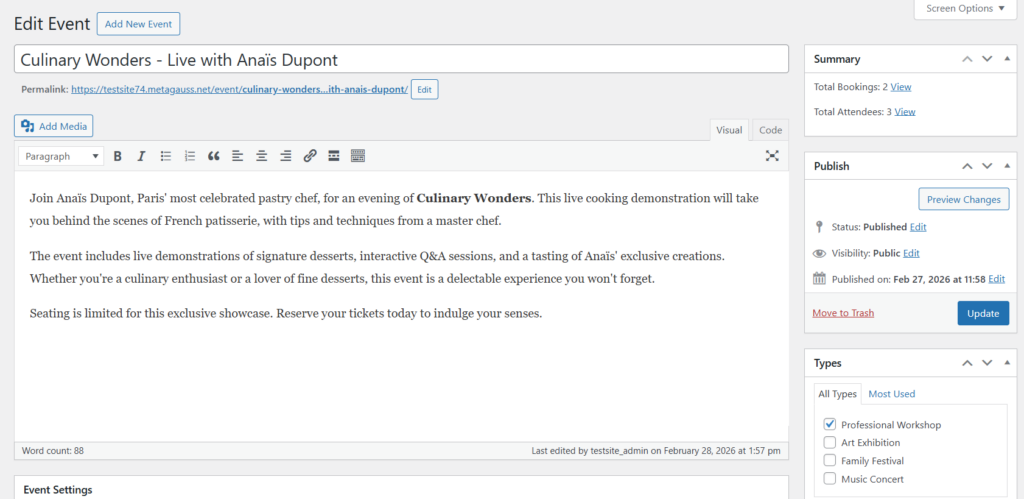Check the Art Exhibition type
The width and height of the screenshot is (1024, 499).
(x=830, y=443)
